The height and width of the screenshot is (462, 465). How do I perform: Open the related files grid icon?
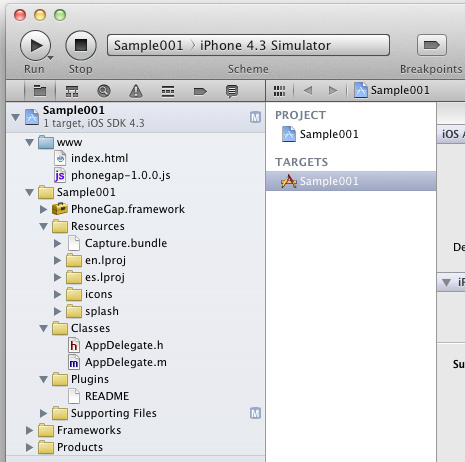[279, 91]
